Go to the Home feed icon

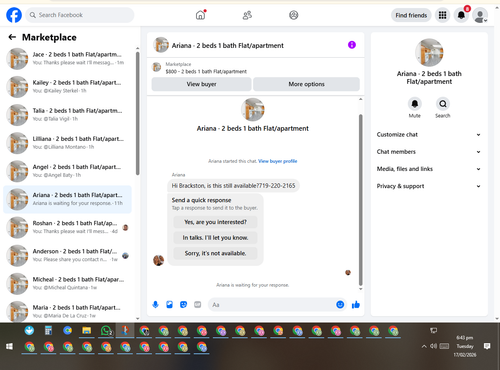click(200, 15)
